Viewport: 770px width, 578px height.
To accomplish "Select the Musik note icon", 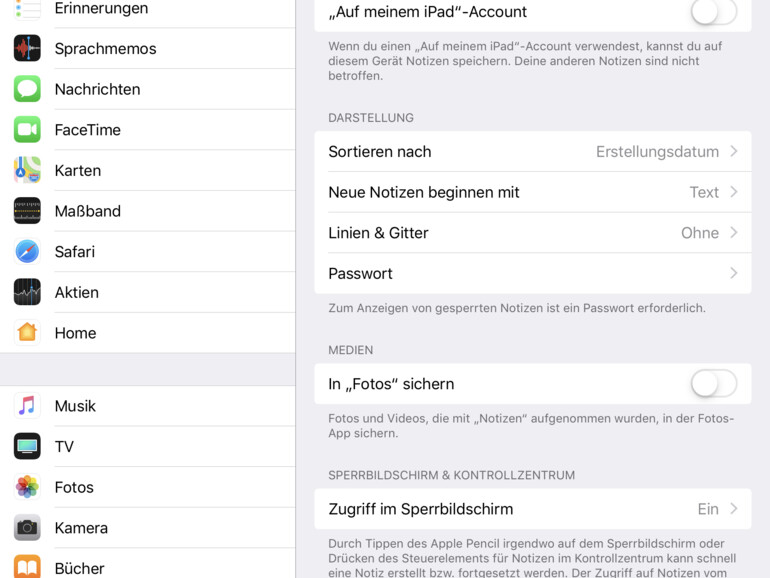I will tap(27, 406).
